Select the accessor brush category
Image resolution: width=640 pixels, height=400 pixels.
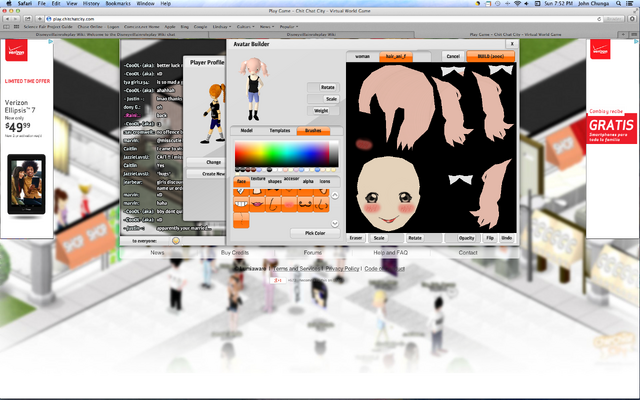(291, 179)
